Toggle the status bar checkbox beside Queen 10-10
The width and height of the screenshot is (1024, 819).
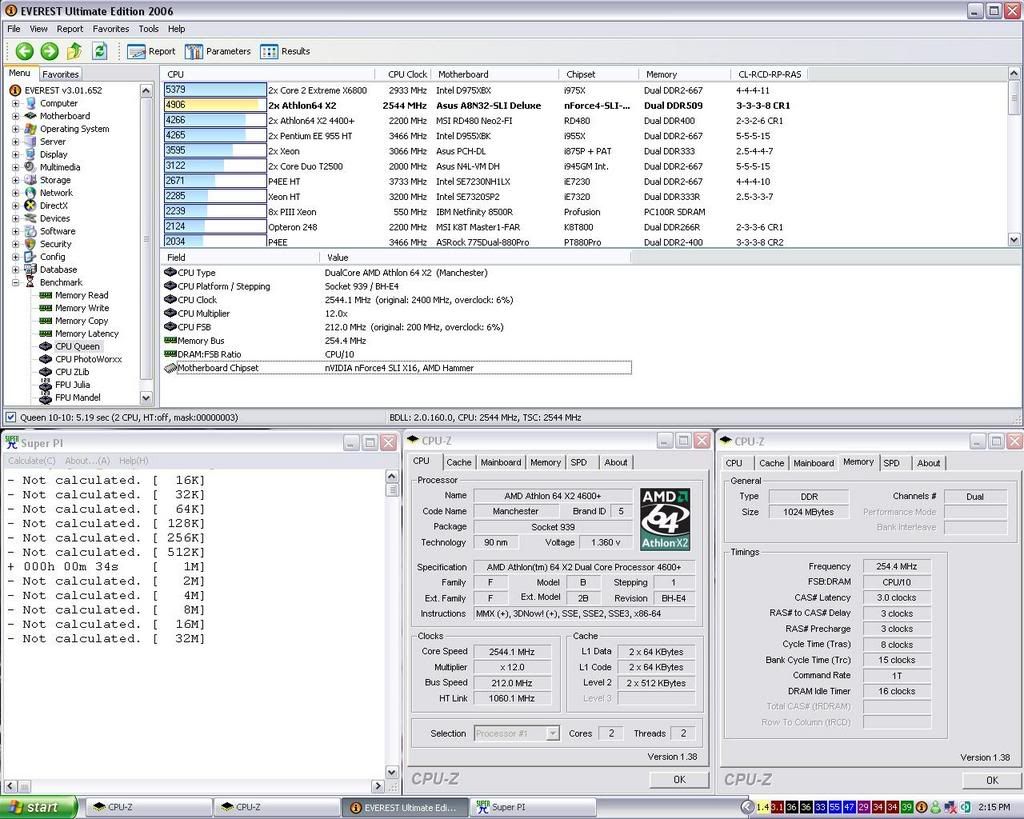coord(10,417)
